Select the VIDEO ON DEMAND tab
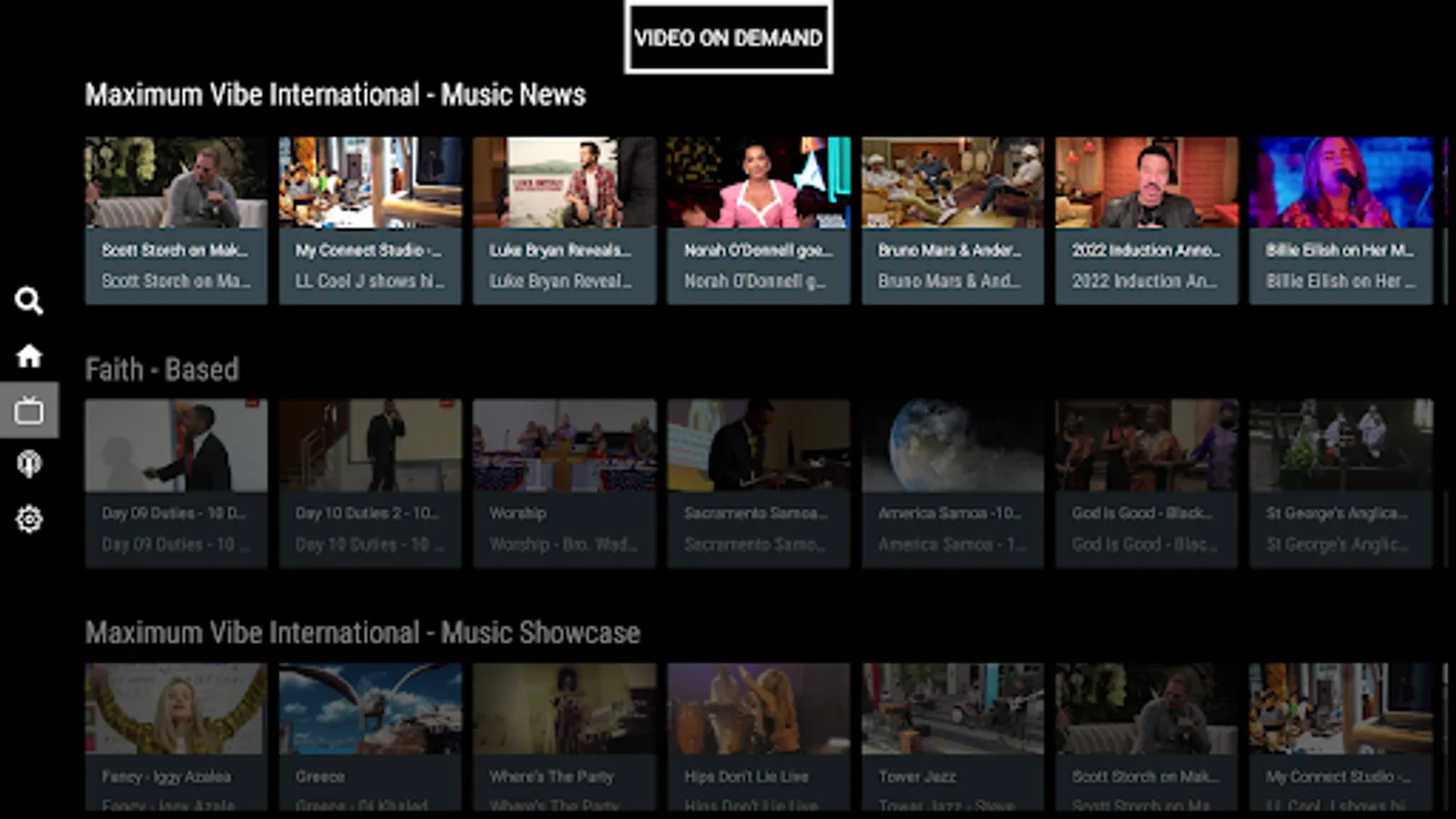Viewport: 1456px width, 819px height. (x=728, y=37)
